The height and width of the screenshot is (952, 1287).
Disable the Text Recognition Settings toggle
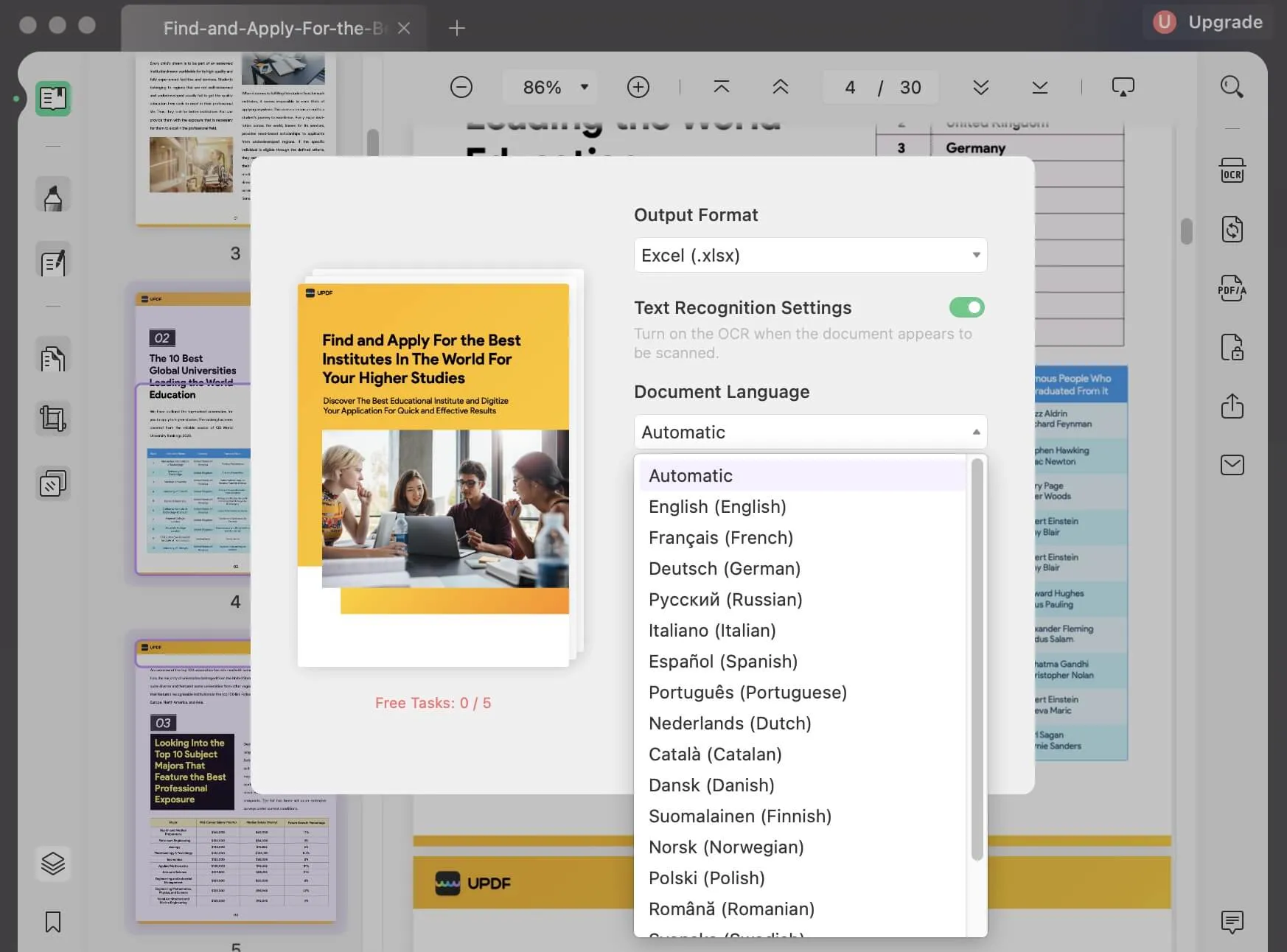[x=966, y=307]
